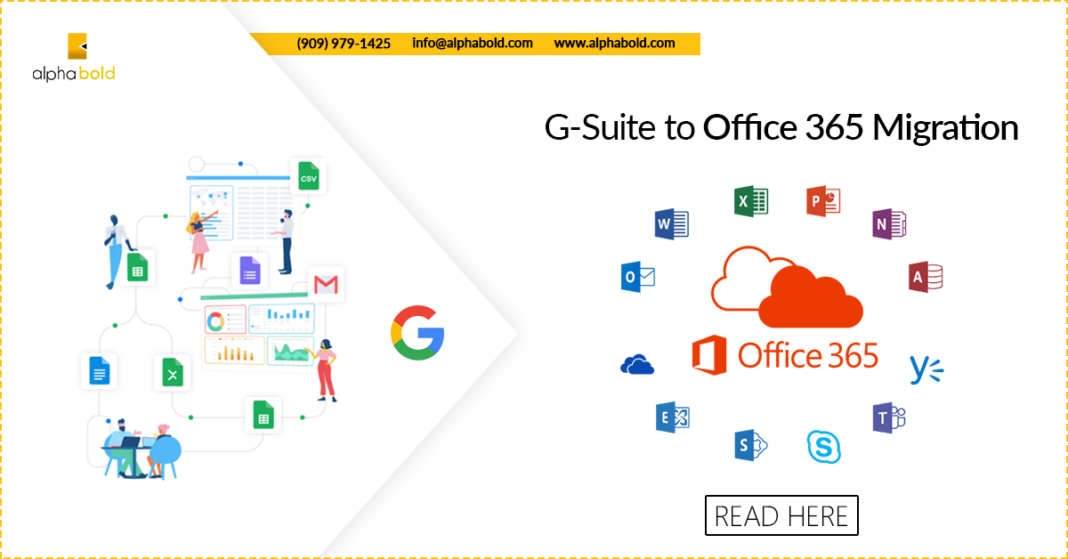Image resolution: width=1068 pixels, height=559 pixels.
Task: Select the red Access icon
Action: click(x=925, y=277)
